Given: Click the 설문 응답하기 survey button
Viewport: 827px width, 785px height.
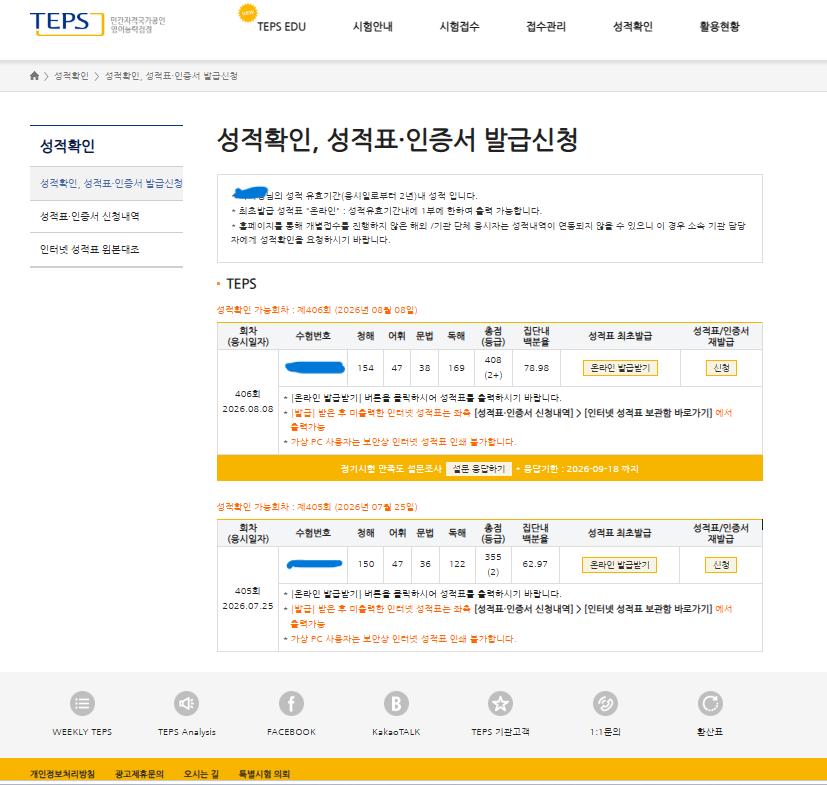Looking at the screenshot, I should click(x=478, y=469).
